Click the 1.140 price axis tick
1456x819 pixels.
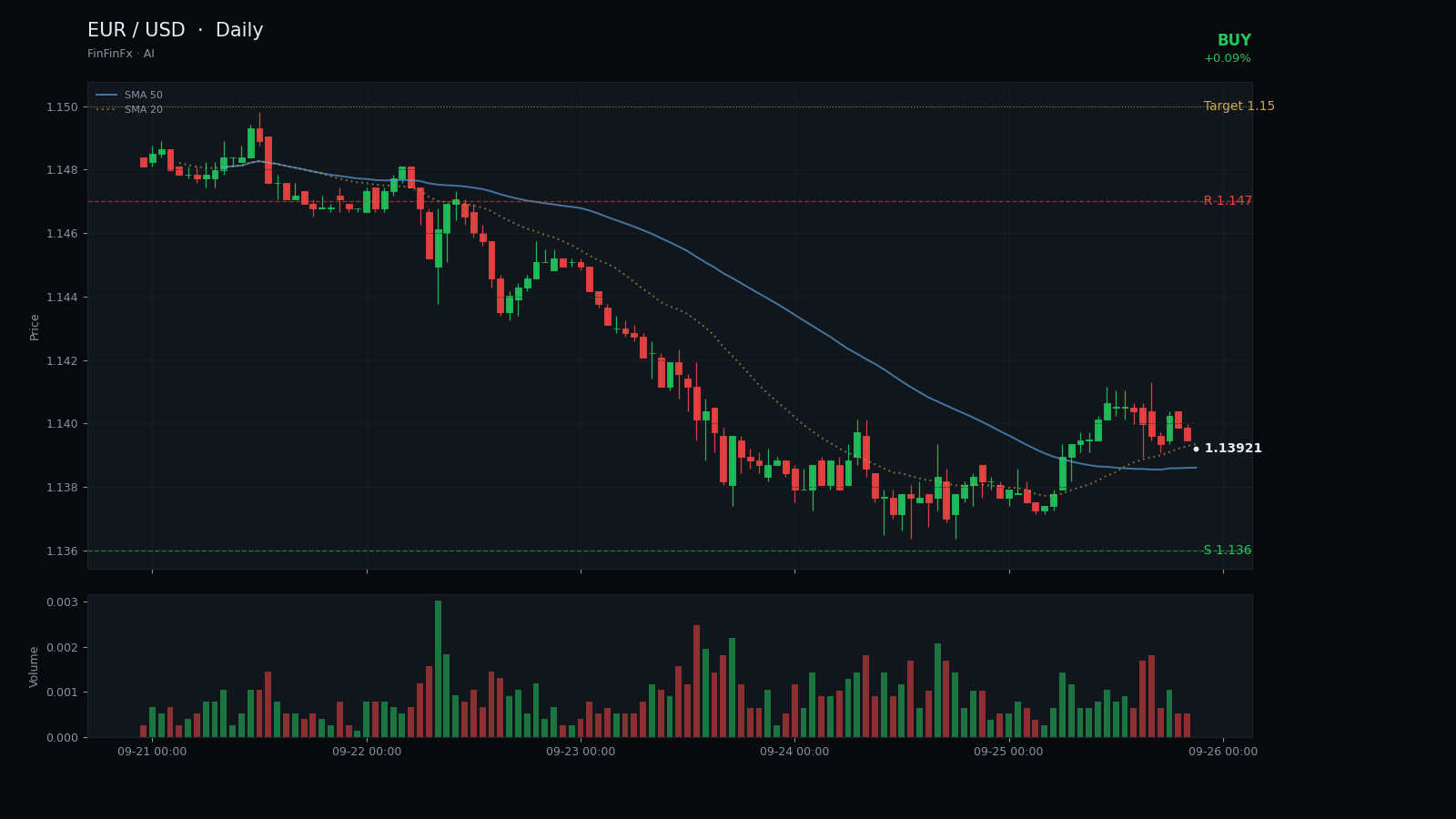pos(62,424)
